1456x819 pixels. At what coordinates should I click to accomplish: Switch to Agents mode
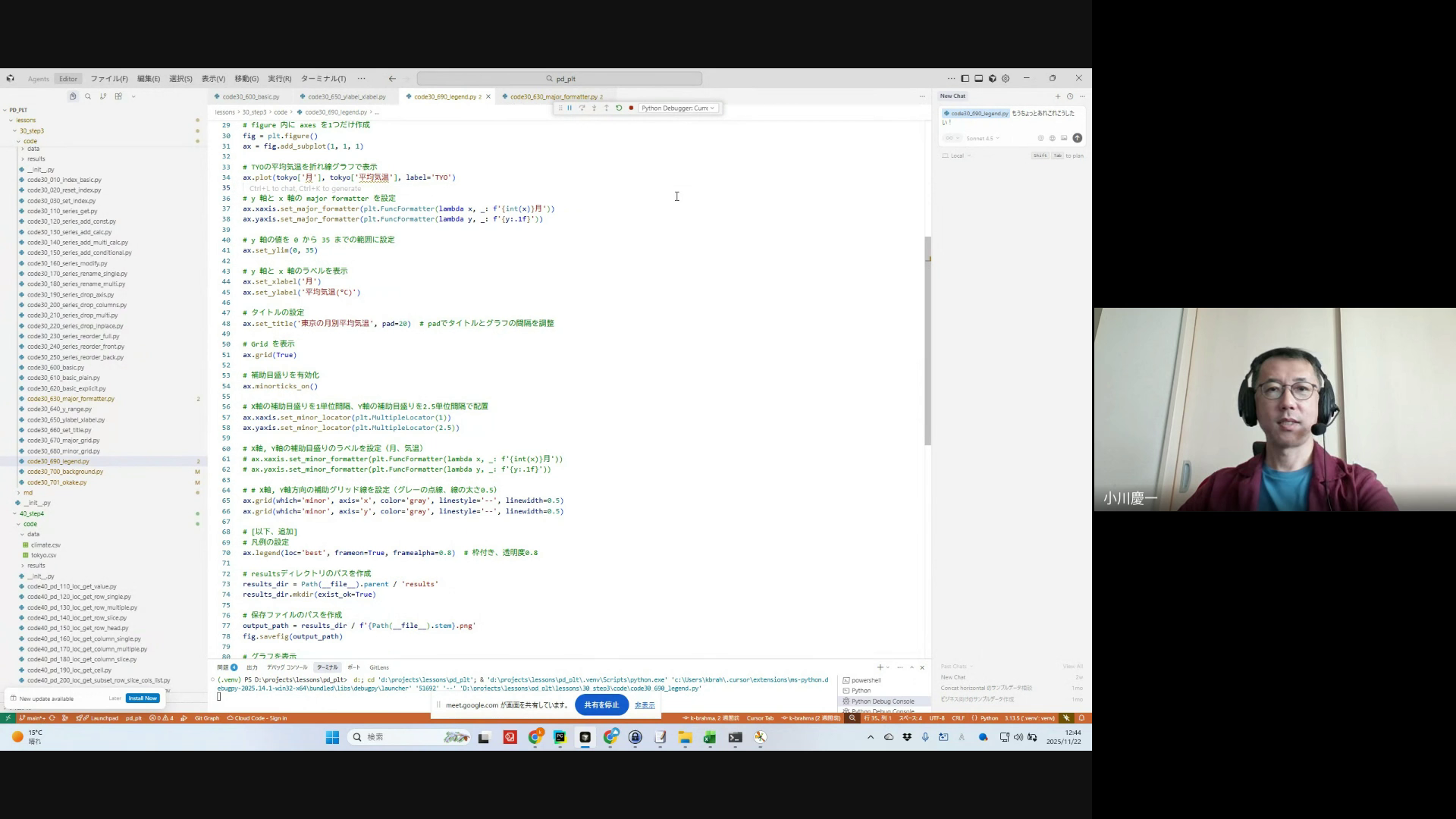pos(38,79)
